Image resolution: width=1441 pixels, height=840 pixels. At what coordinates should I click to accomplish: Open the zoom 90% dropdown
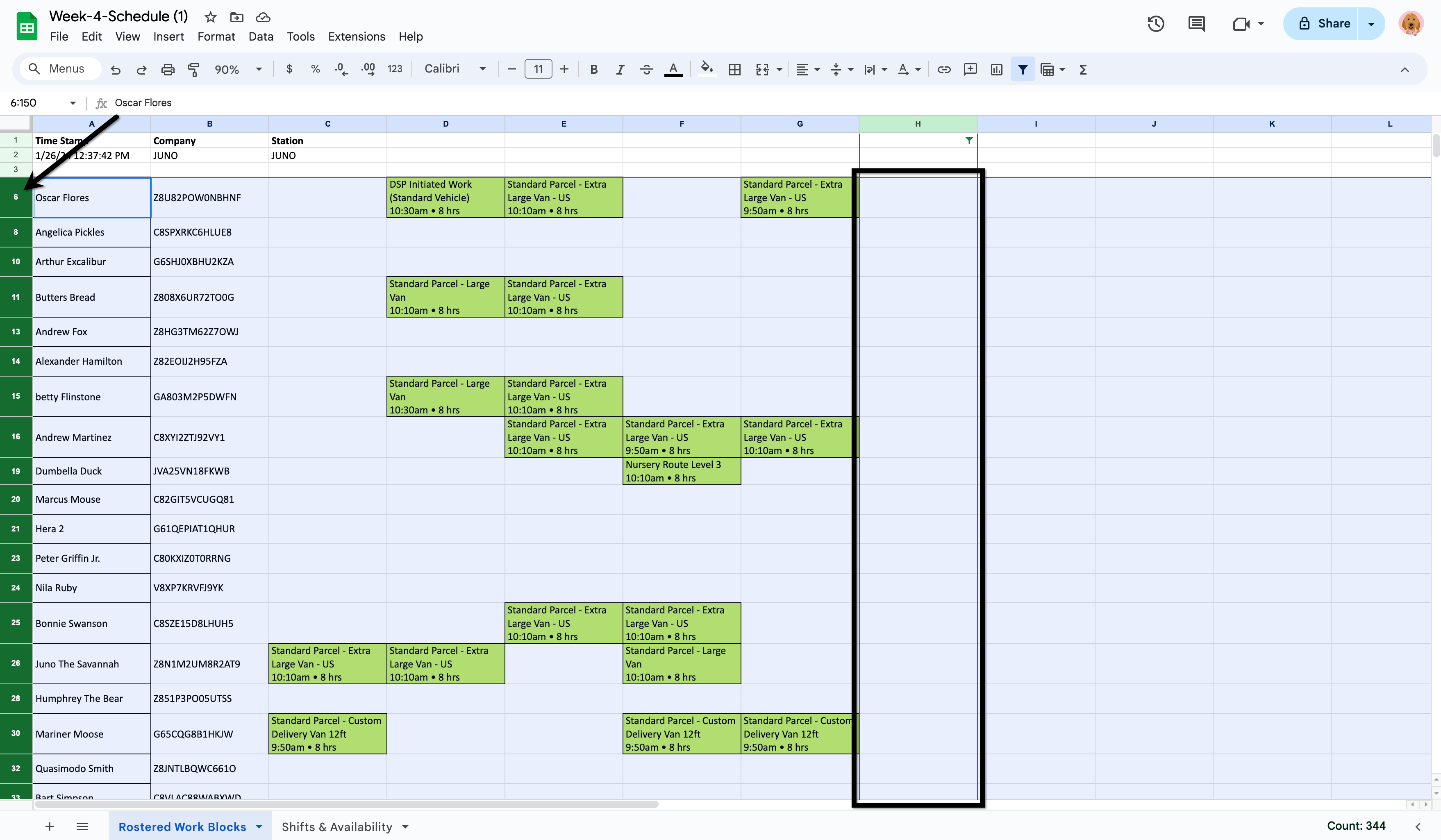click(238, 69)
